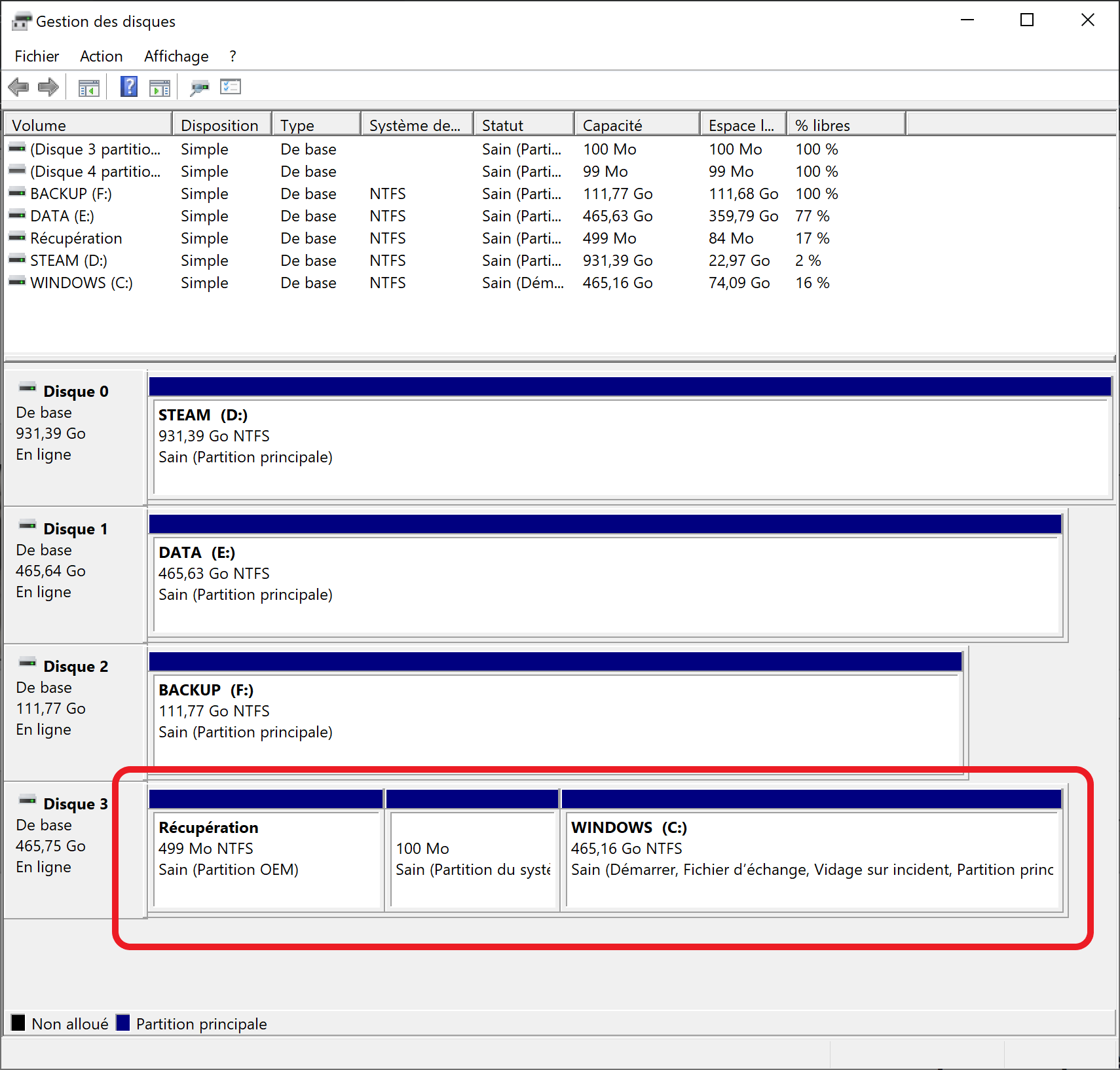Toggle the Action pane toolbar icon
1120x1070 pixels.
coord(159,87)
